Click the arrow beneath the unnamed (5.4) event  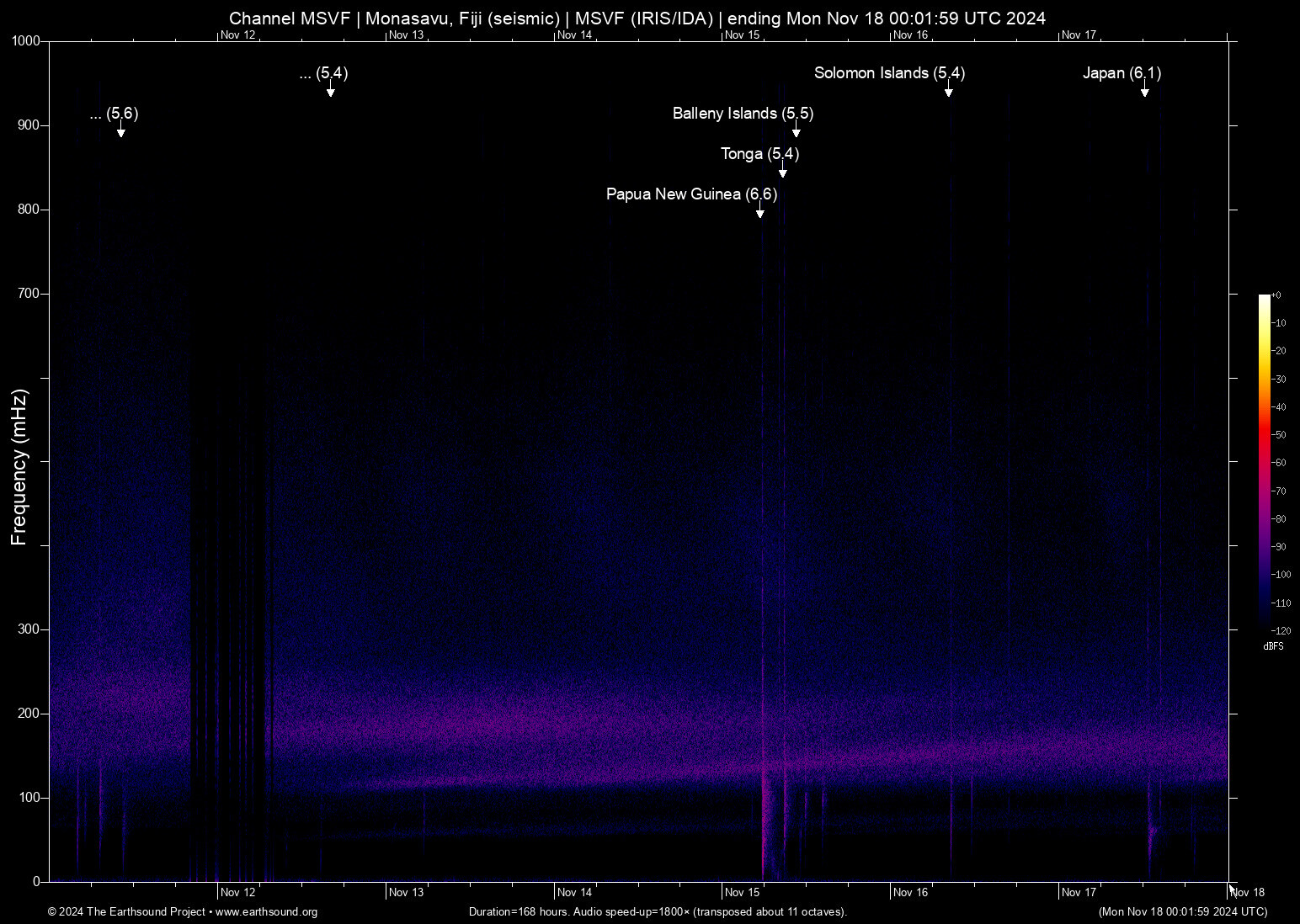pos(331,92)
